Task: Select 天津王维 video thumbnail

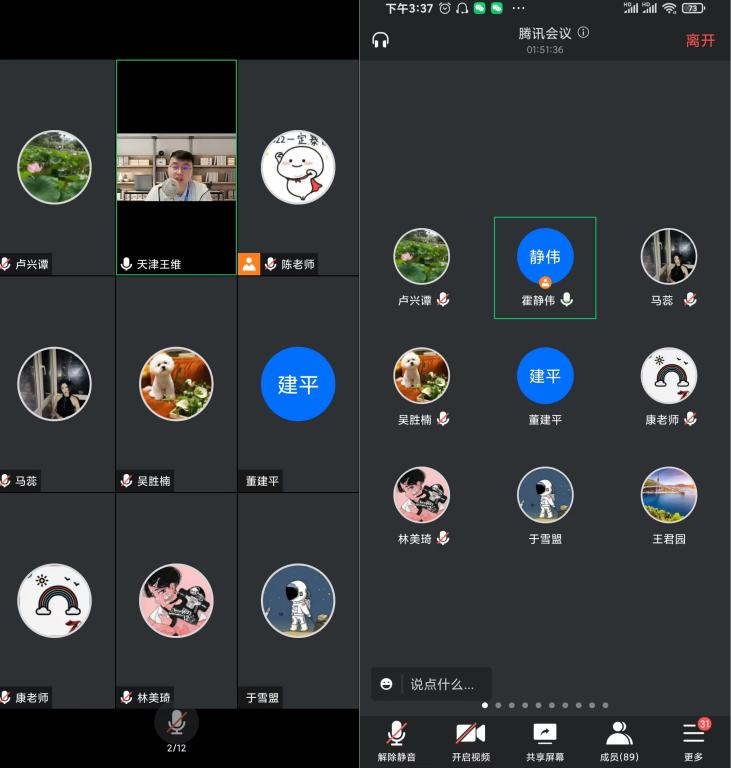Action: (176, 167)
